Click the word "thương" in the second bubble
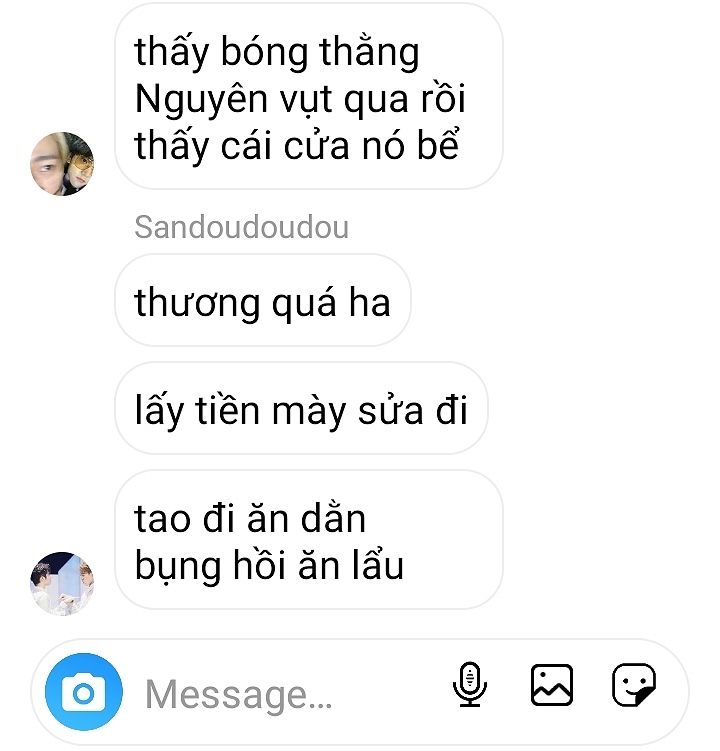The width and height of the screenshot is (720, 751). pyautogui.click(x=197, y=304)
